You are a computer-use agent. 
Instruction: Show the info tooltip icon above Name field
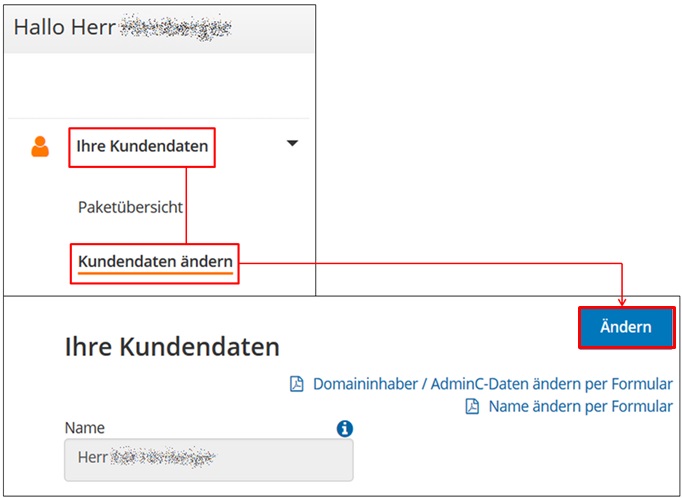tap(344, 428)
